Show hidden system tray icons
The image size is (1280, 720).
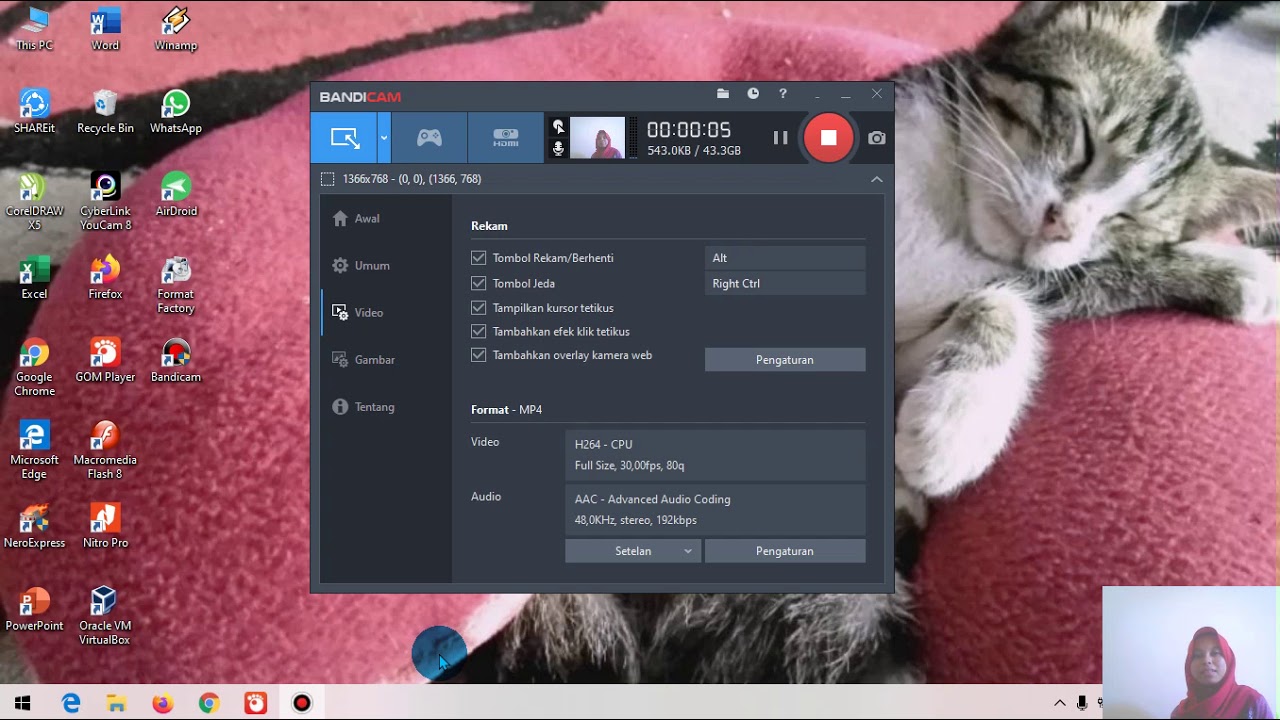(x=1060, y=703)
